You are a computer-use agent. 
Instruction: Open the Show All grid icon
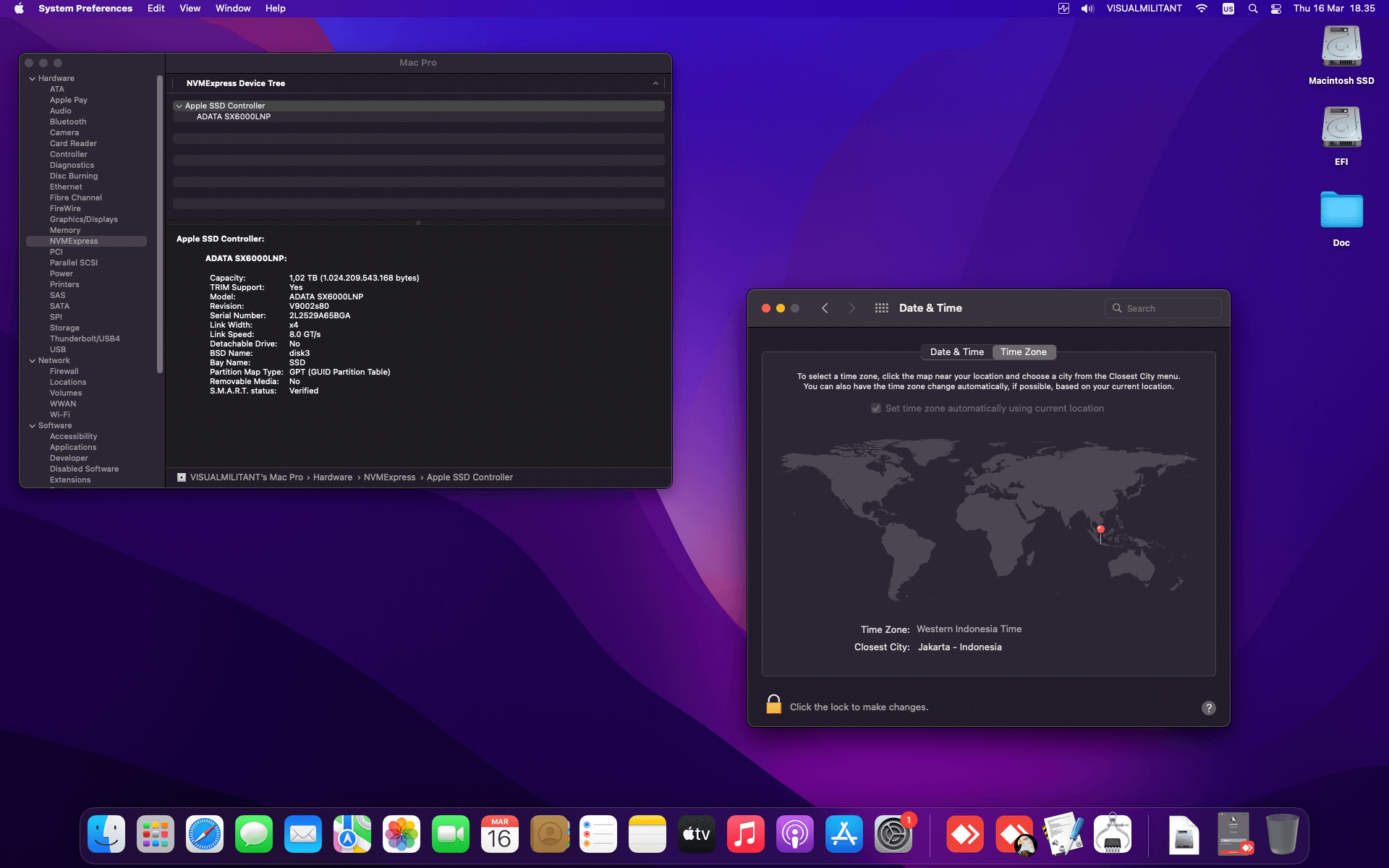(881, 308)
